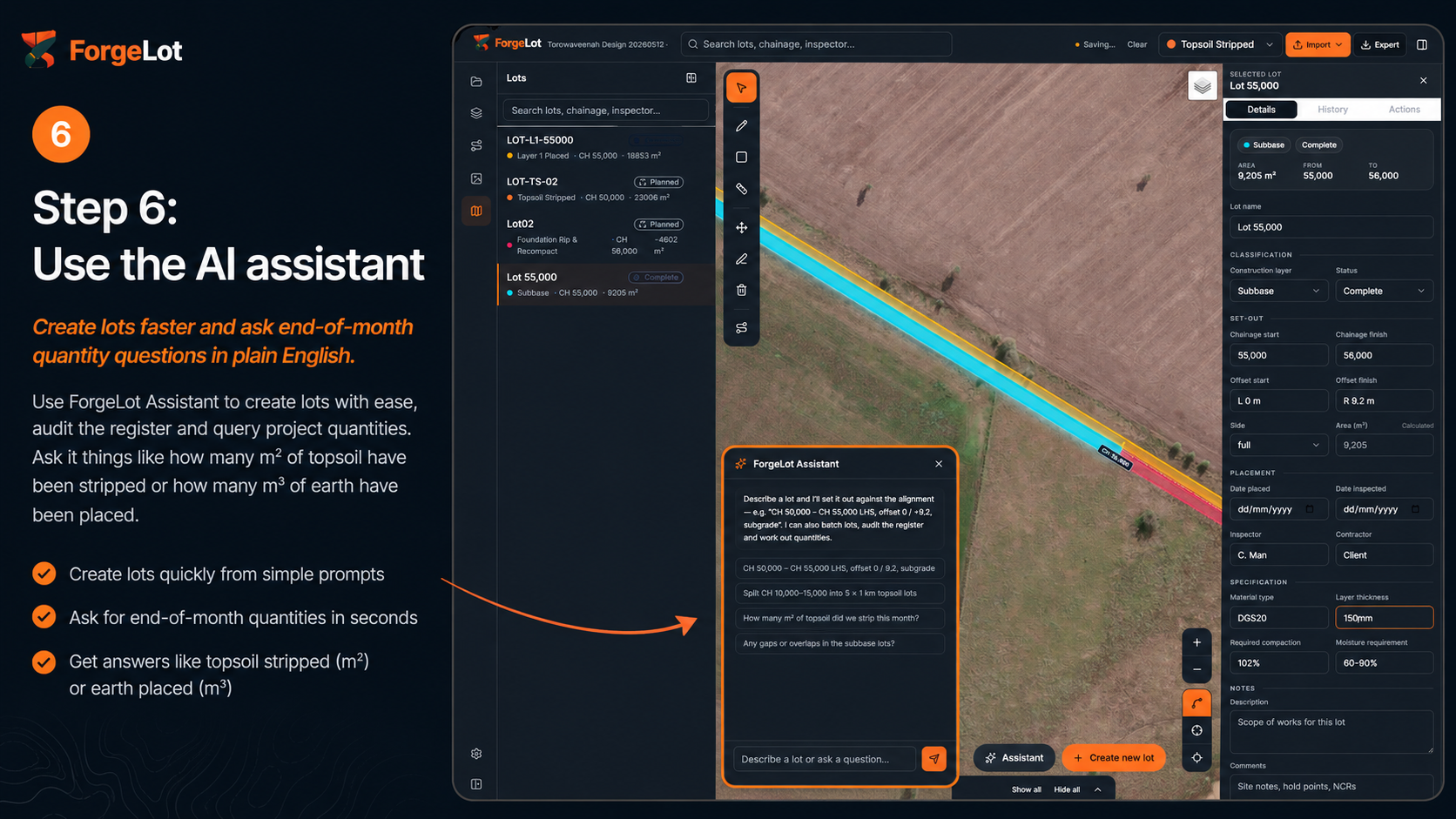The image size is (1456, 819).
Task: Click the trash delete tool
Action: [741, 290]
